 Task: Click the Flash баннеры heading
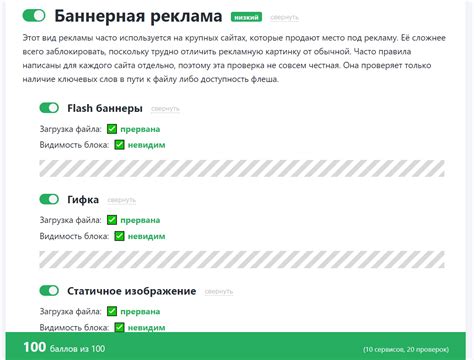pos(105,108)
